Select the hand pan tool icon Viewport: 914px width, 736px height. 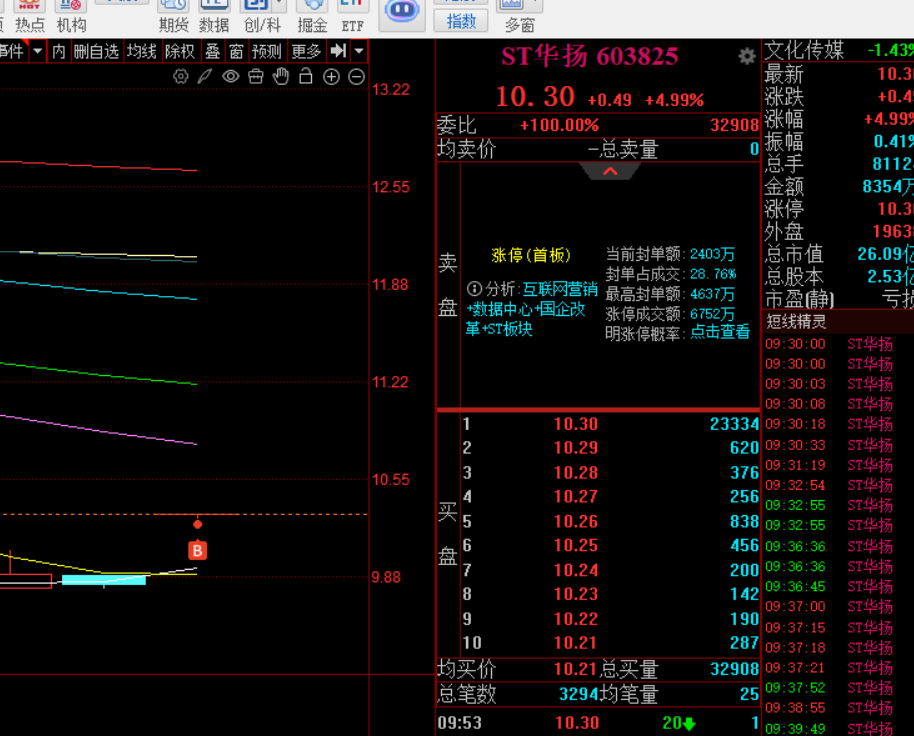tap(281, 76)
